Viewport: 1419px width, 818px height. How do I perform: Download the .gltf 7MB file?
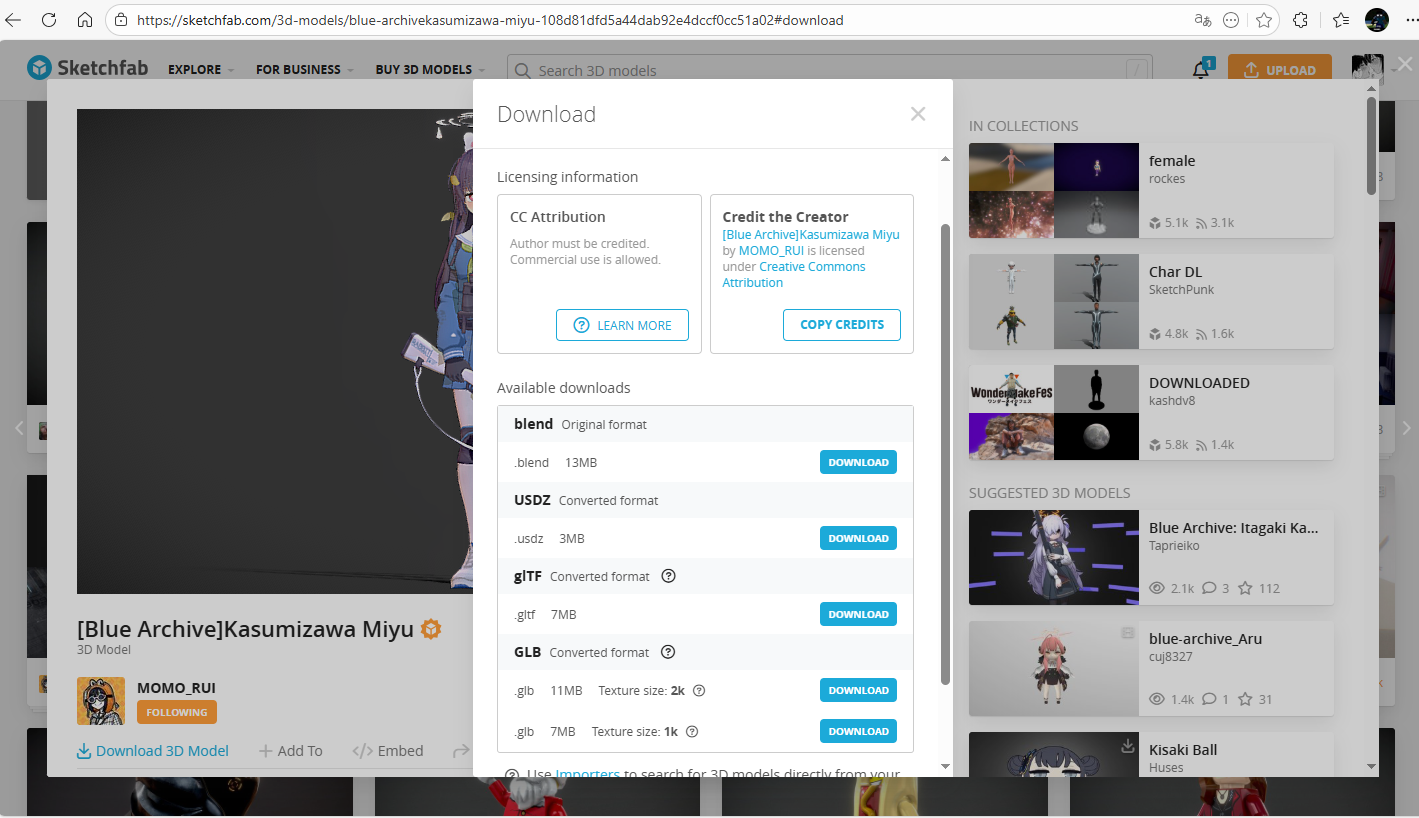(858, 614)
